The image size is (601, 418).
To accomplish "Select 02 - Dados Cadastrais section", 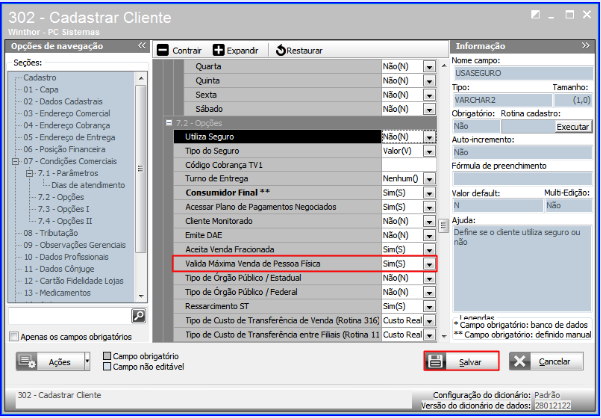I will pyautogui.click(x=63, y=102).
